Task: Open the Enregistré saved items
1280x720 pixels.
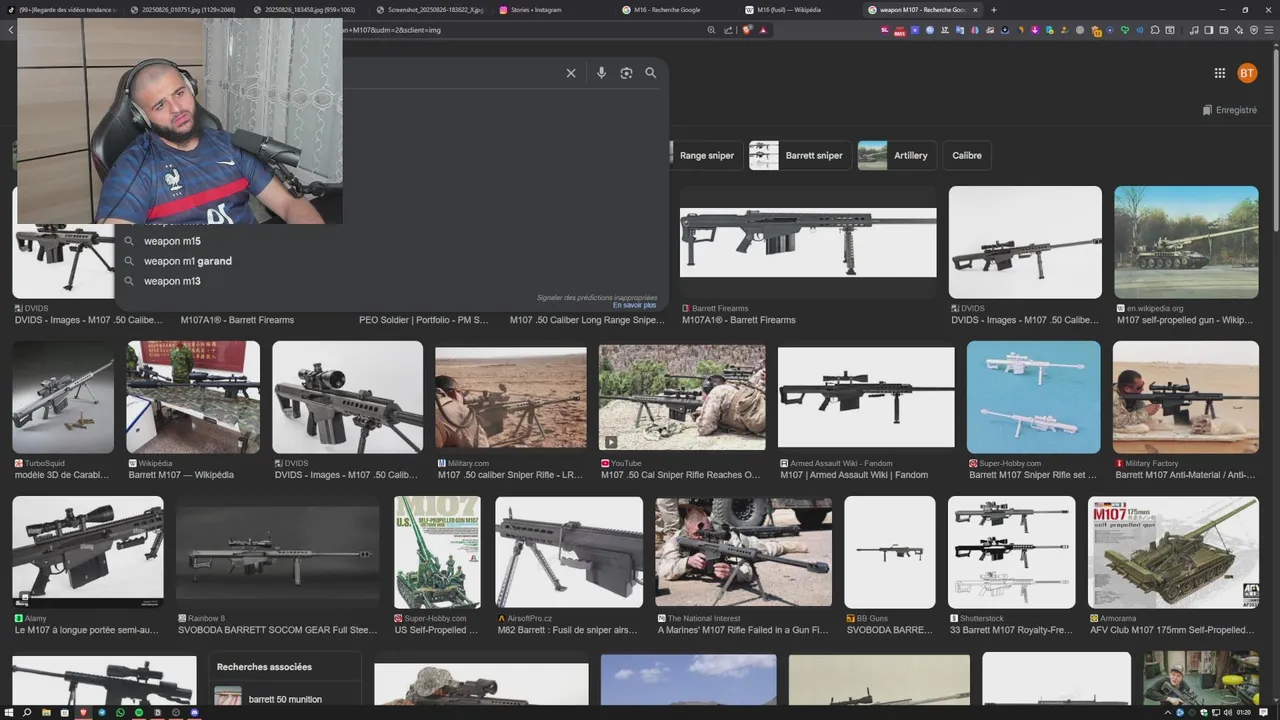Action: pyautogui.click(x=1230, y=110)
